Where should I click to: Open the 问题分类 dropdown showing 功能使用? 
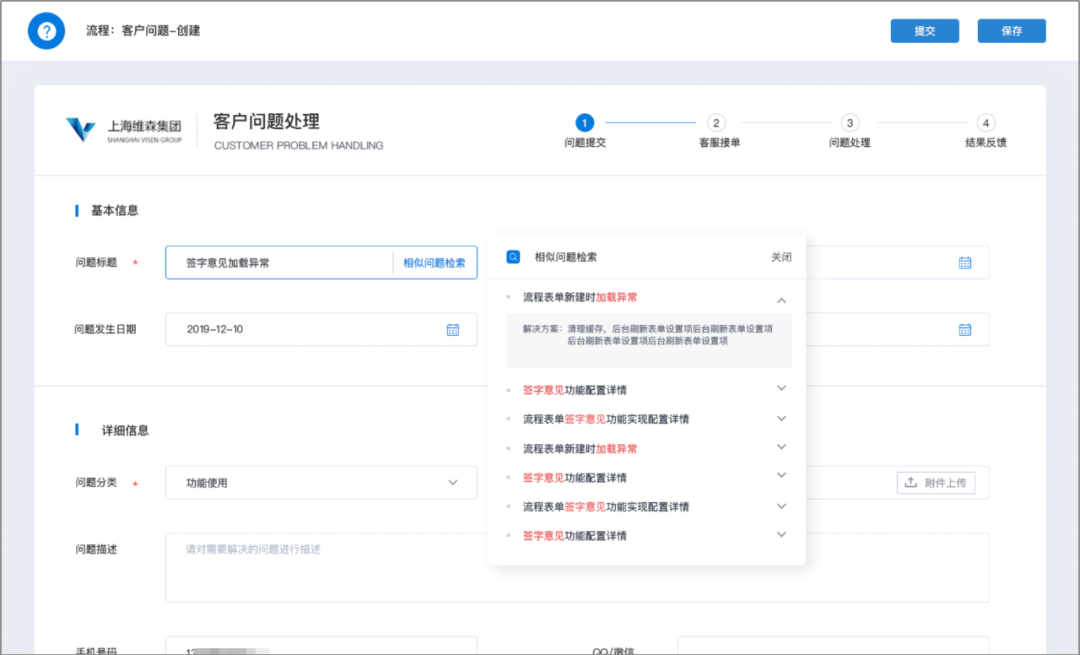[320, 483]
